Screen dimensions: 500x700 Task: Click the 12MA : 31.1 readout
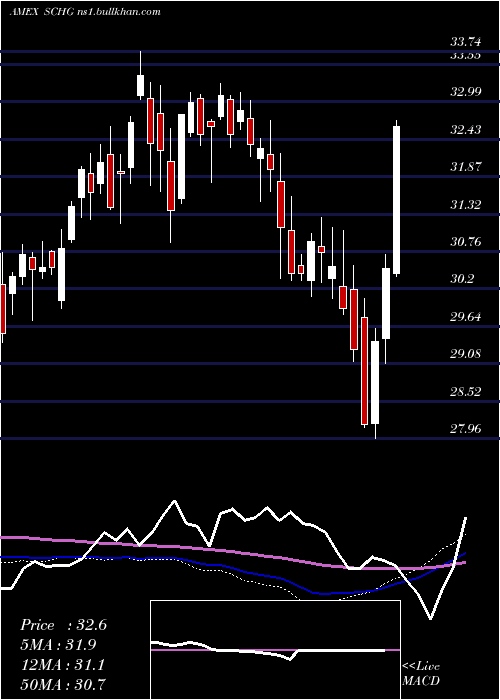(x=62, y=665)
